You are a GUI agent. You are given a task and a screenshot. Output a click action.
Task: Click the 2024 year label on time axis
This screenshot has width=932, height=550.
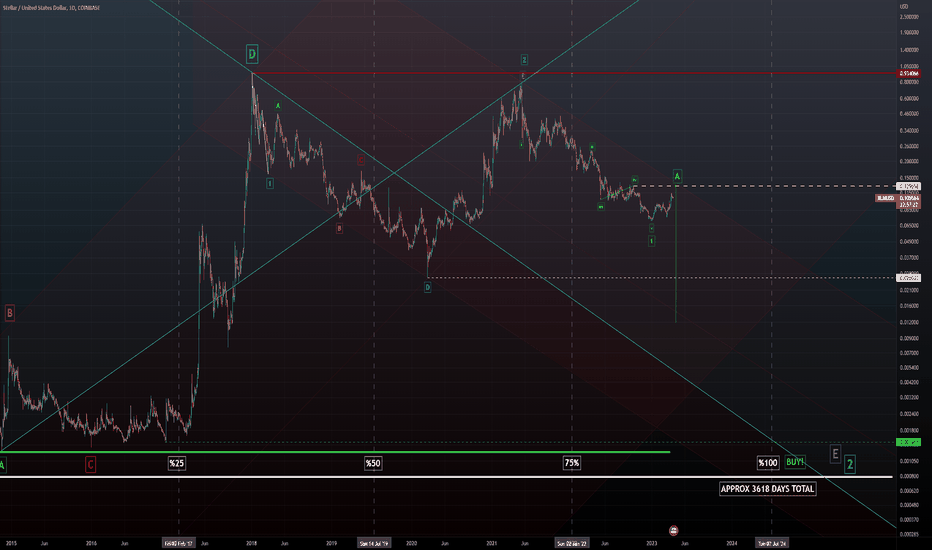point(732,543)
